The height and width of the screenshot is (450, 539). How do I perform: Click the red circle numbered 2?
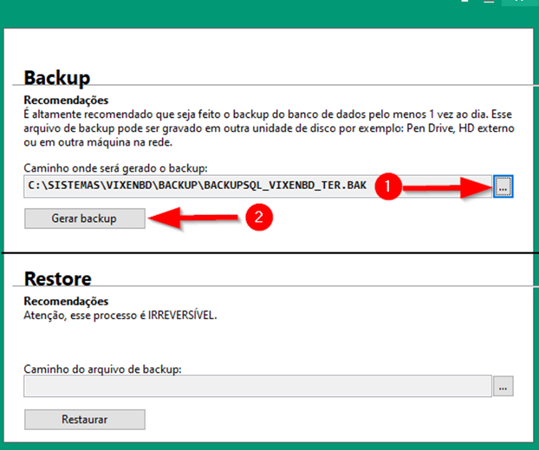(x=259, y=217)
